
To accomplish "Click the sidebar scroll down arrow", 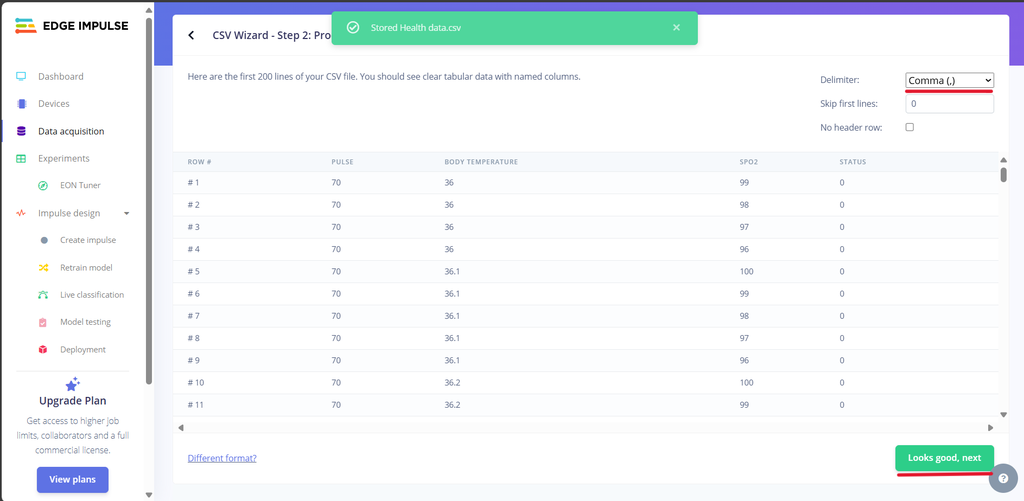I will tap(149, 494).
